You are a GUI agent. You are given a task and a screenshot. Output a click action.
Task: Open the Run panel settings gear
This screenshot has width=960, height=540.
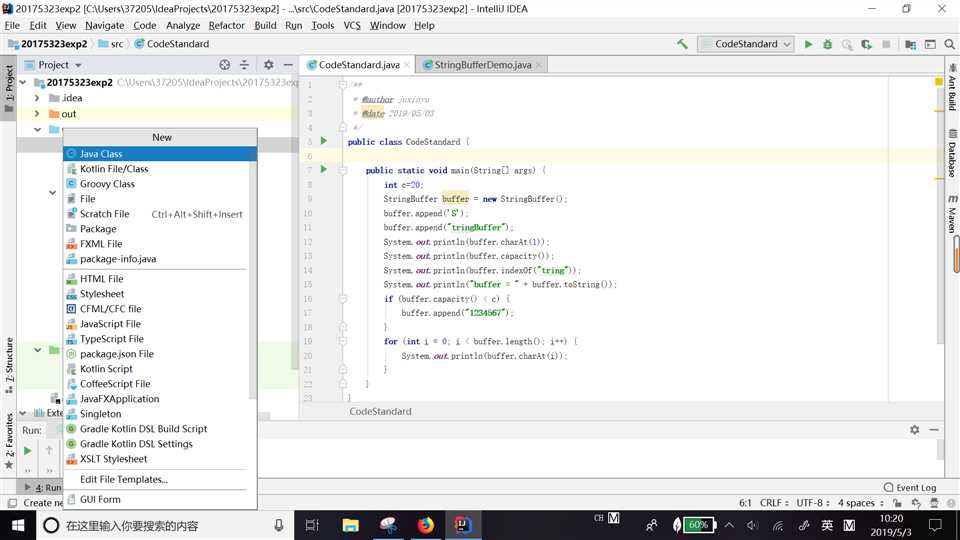915,430
